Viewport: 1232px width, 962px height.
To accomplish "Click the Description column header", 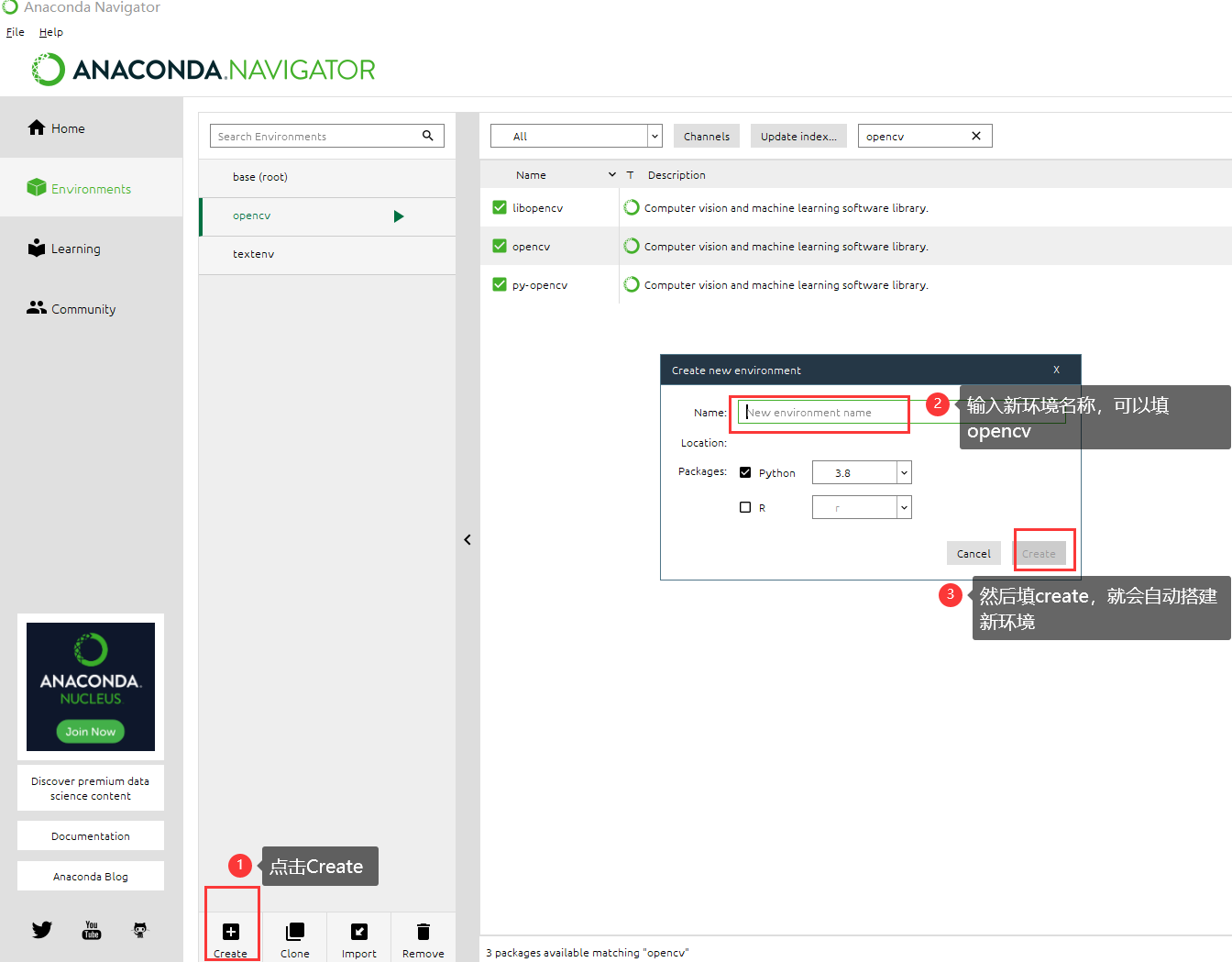I will pos(676,174).
